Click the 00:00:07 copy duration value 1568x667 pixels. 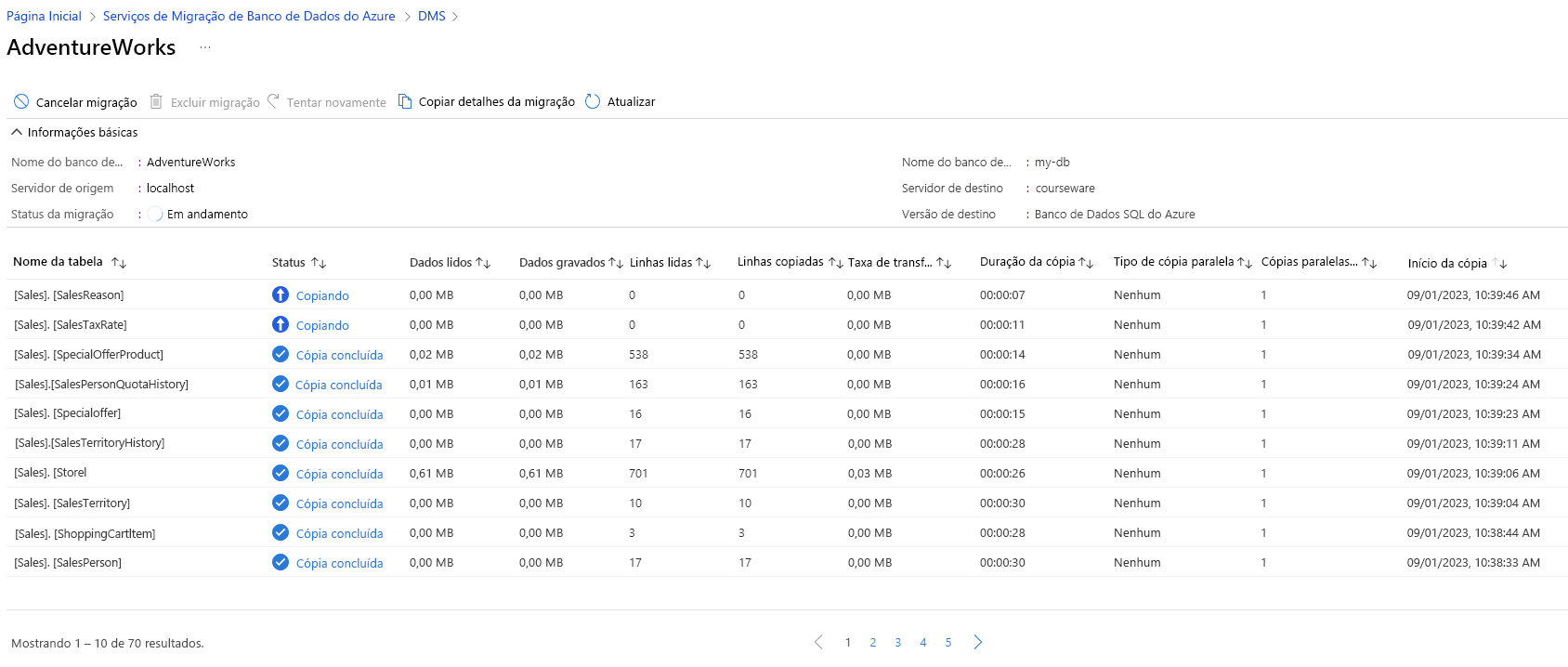click(1002, 294)
